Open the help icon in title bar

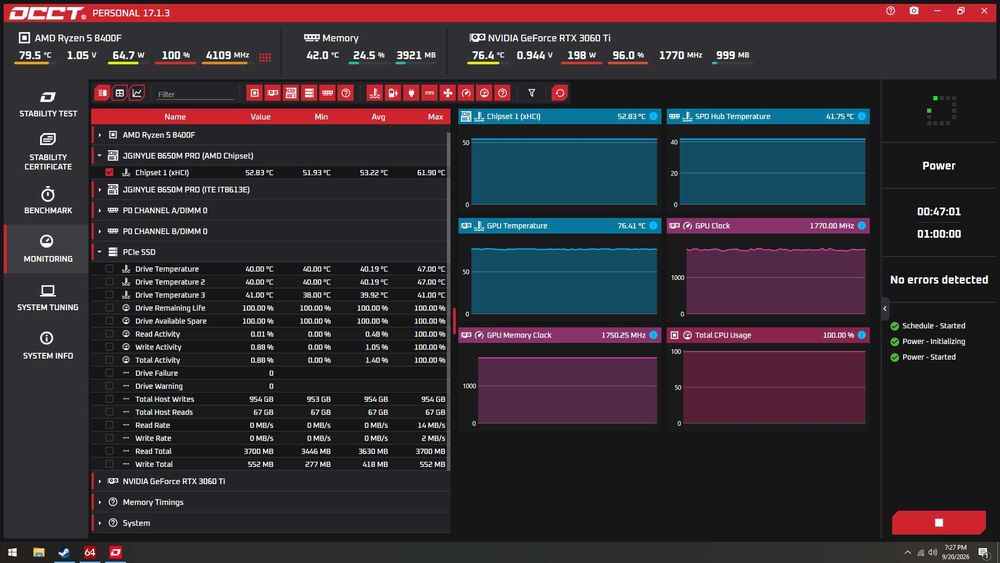coord(890,11)
